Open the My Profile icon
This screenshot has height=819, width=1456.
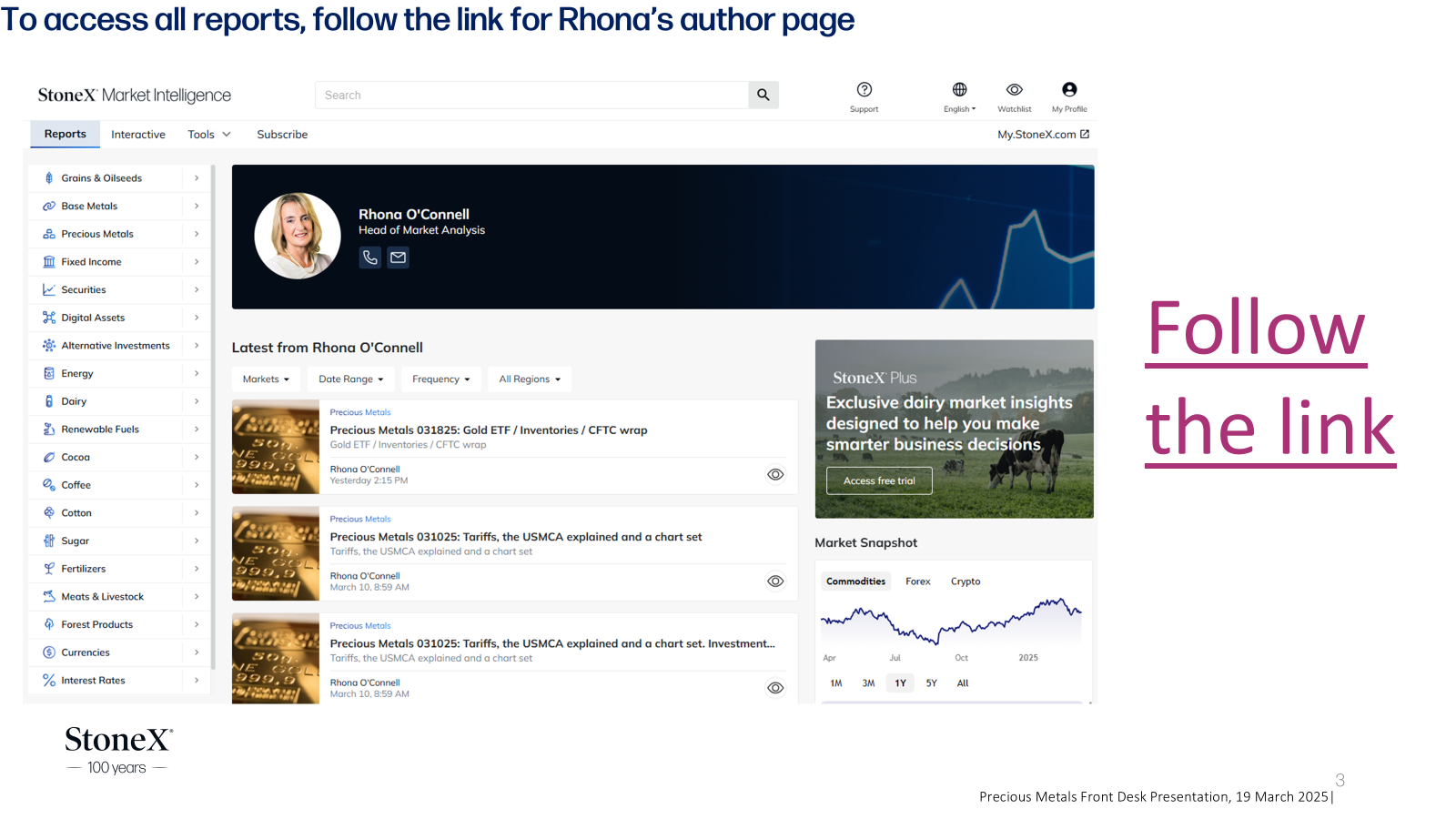(x=1069, y=89)
